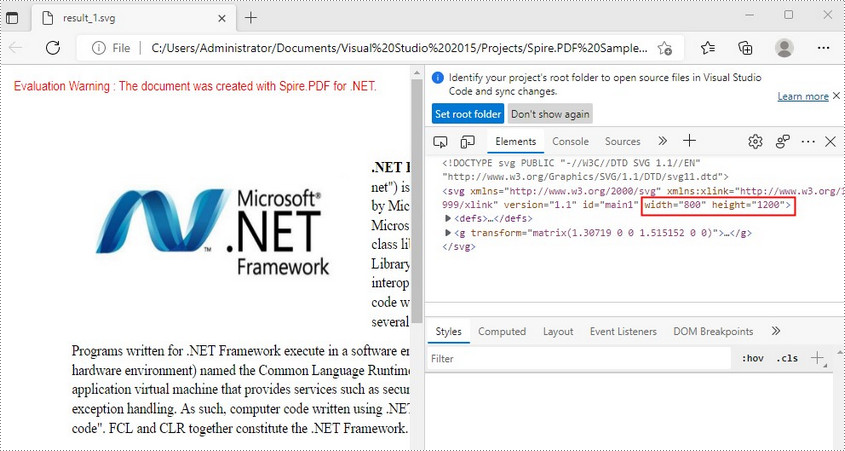The image size is (845, 451).
Task: Activate the inspect element picker
Action: (x=440, y=142)
